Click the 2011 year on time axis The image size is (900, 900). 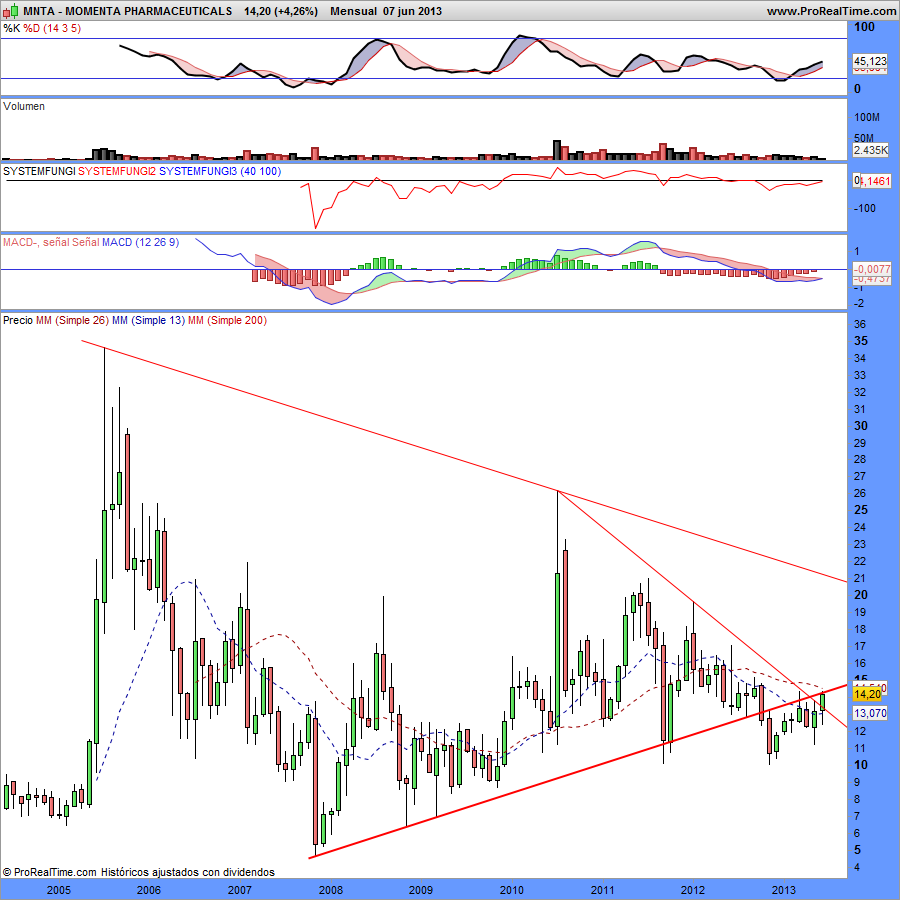click(602, 890)
